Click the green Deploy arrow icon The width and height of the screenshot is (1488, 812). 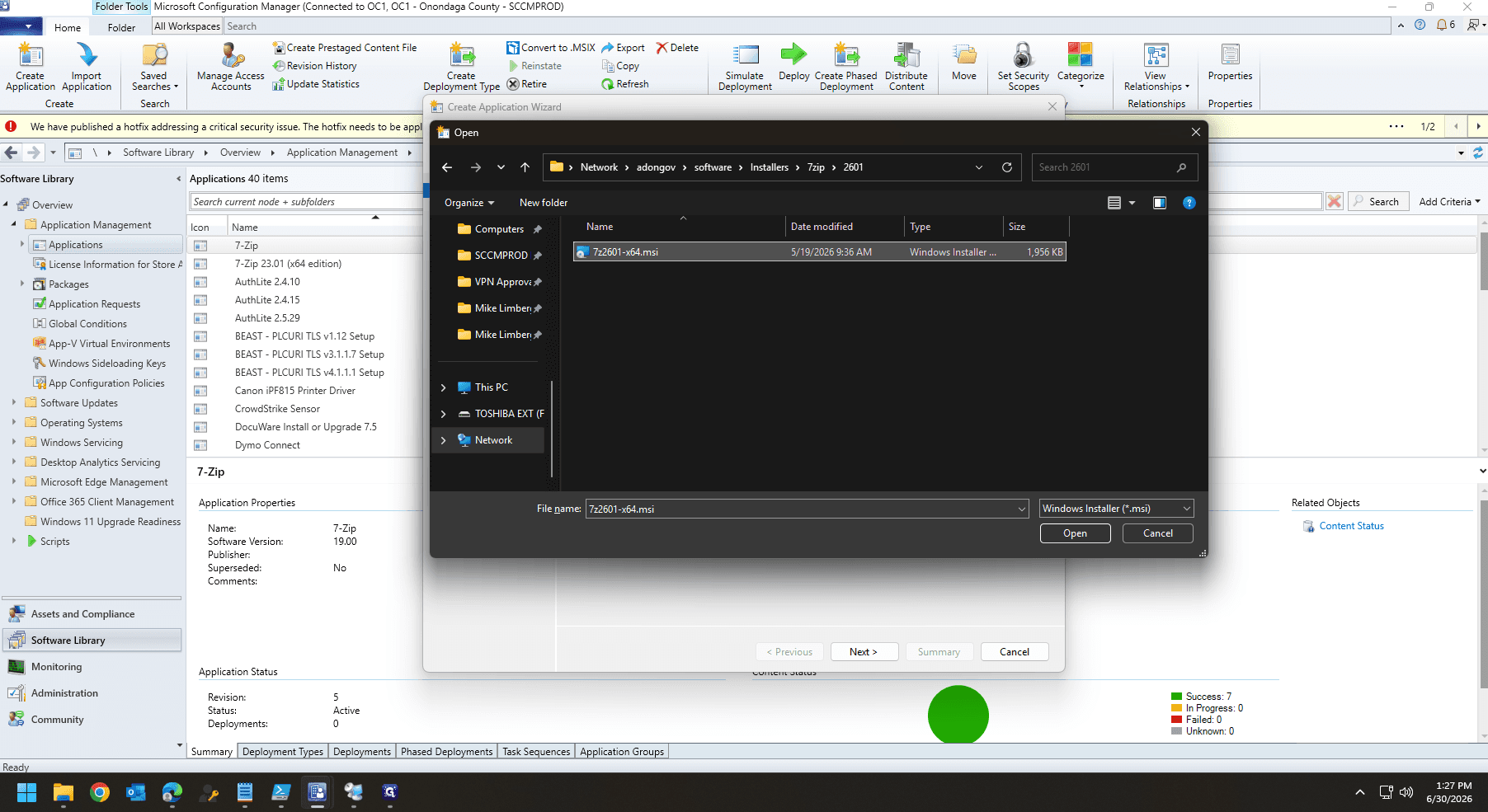pyautogui.click(x=793, y=55)
